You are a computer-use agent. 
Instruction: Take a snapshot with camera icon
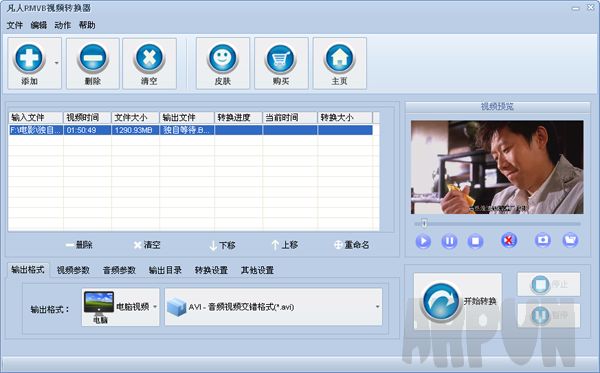click(x=542, y=240)
